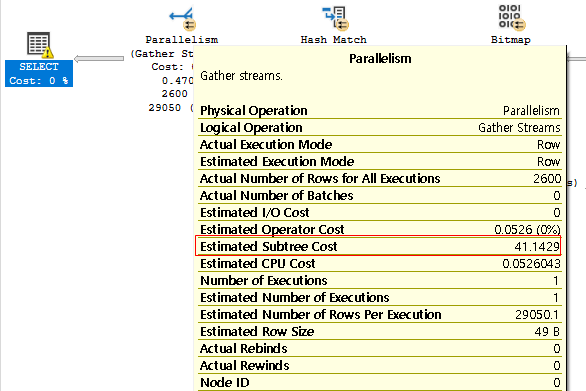Click the 'Physical Operation' row label
Viewport: 586px width, 391px height.
point(254,111)
